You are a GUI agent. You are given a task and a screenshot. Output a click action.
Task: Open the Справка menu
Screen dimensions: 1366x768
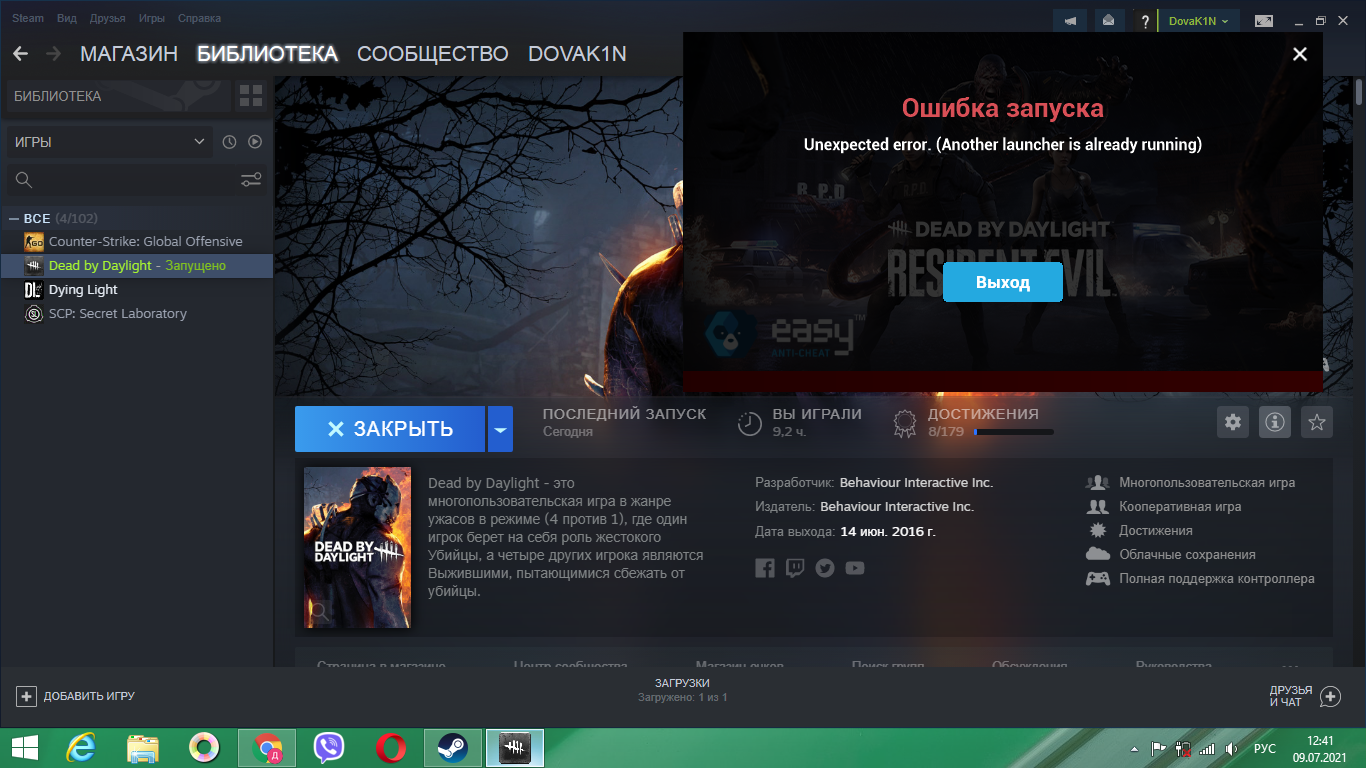pos(200,19)
